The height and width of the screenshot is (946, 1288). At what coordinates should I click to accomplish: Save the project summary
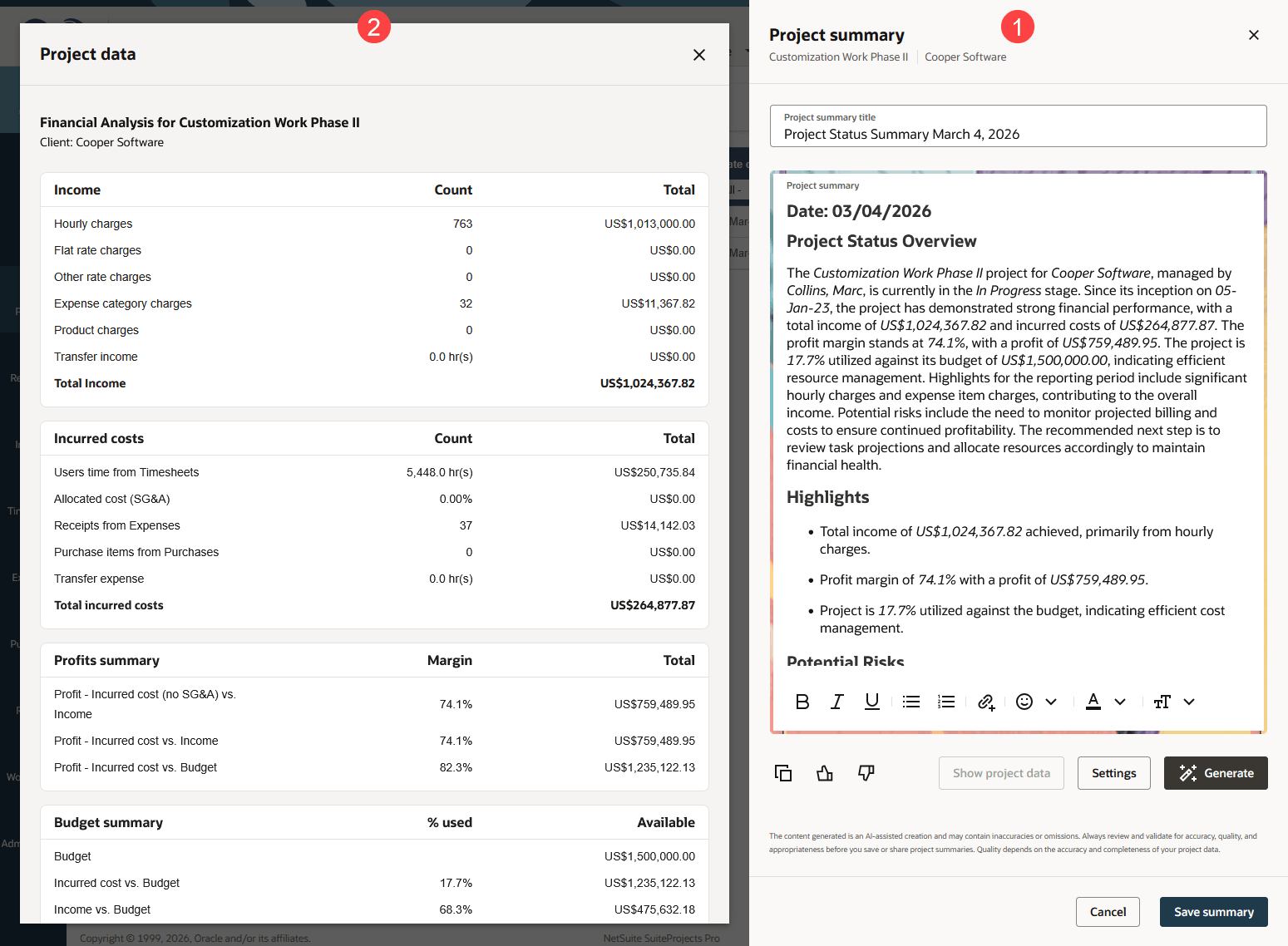pyautogui.click(x=1213, y=912)
